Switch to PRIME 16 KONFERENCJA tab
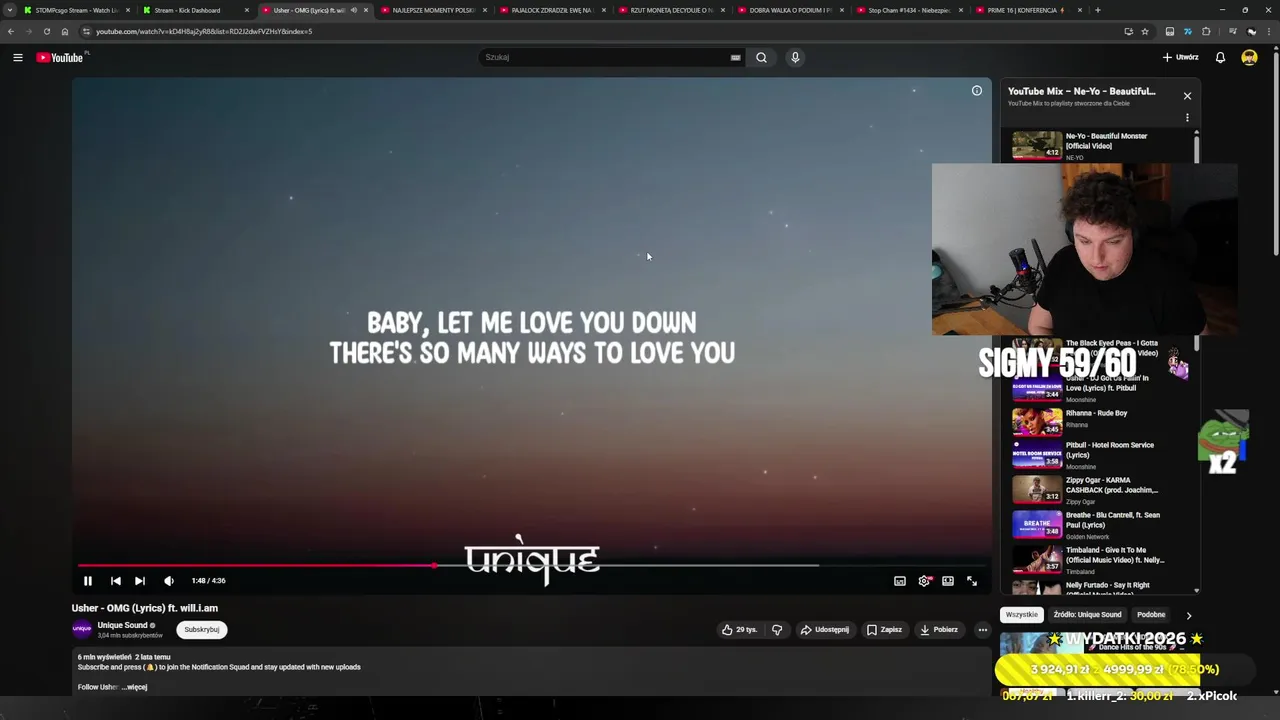The height and width of the screenshot is (720, 1280). pos(1026,10)
